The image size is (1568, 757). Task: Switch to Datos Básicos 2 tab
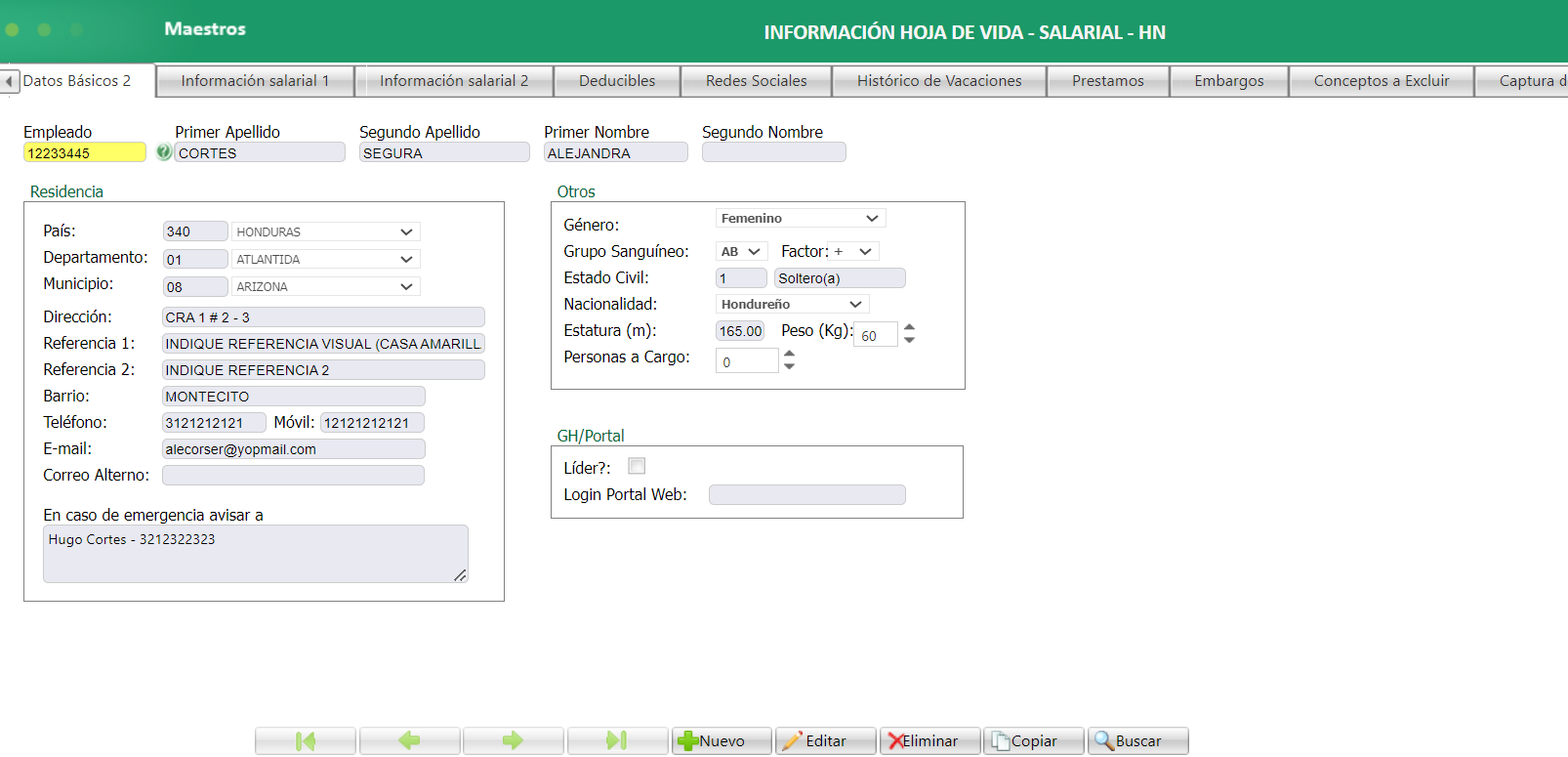click(x=77, y=81)
